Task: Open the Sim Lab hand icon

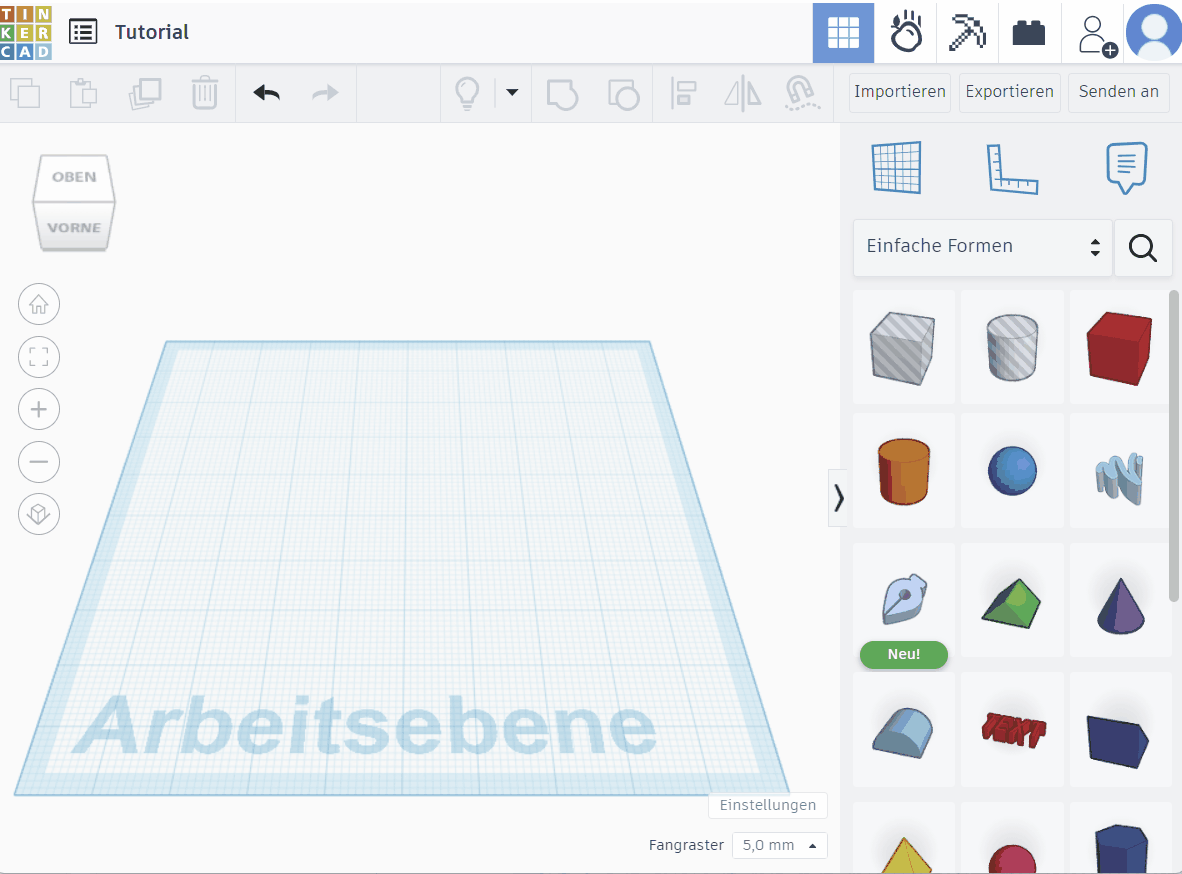Action: tap(905, 32)
